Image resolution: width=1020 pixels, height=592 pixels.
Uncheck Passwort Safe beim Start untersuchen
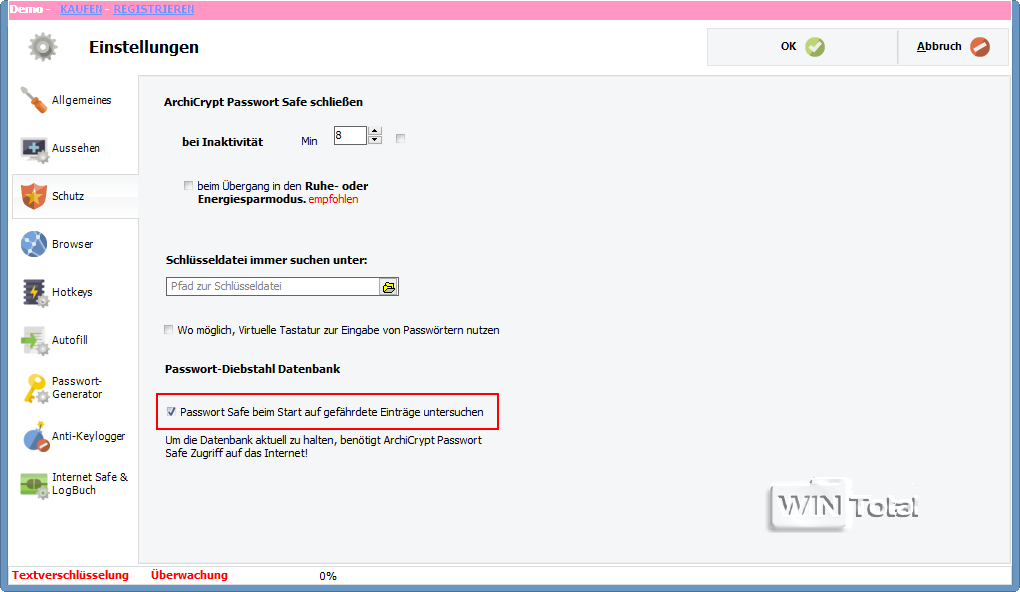point(171,412)
